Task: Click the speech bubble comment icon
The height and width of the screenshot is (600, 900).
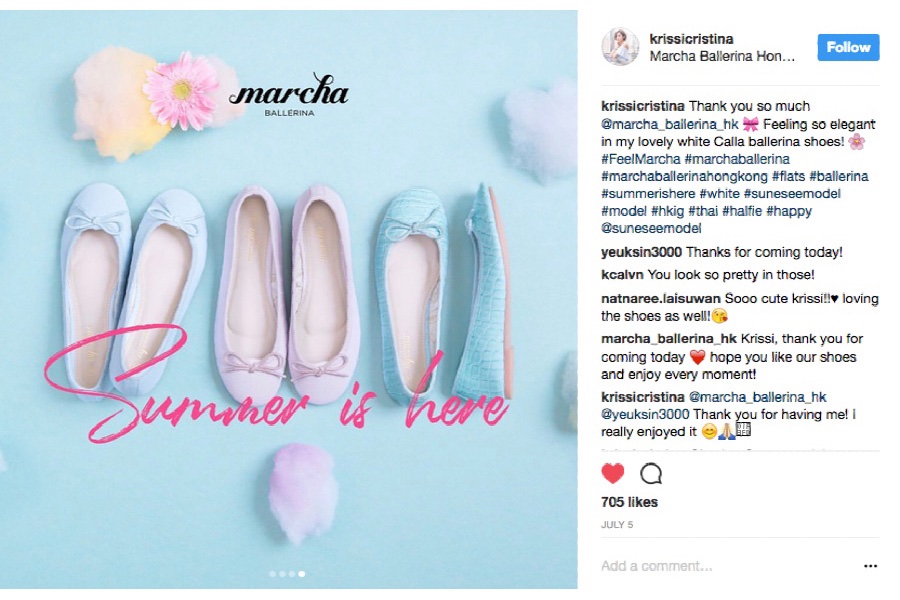Action: 651,474
